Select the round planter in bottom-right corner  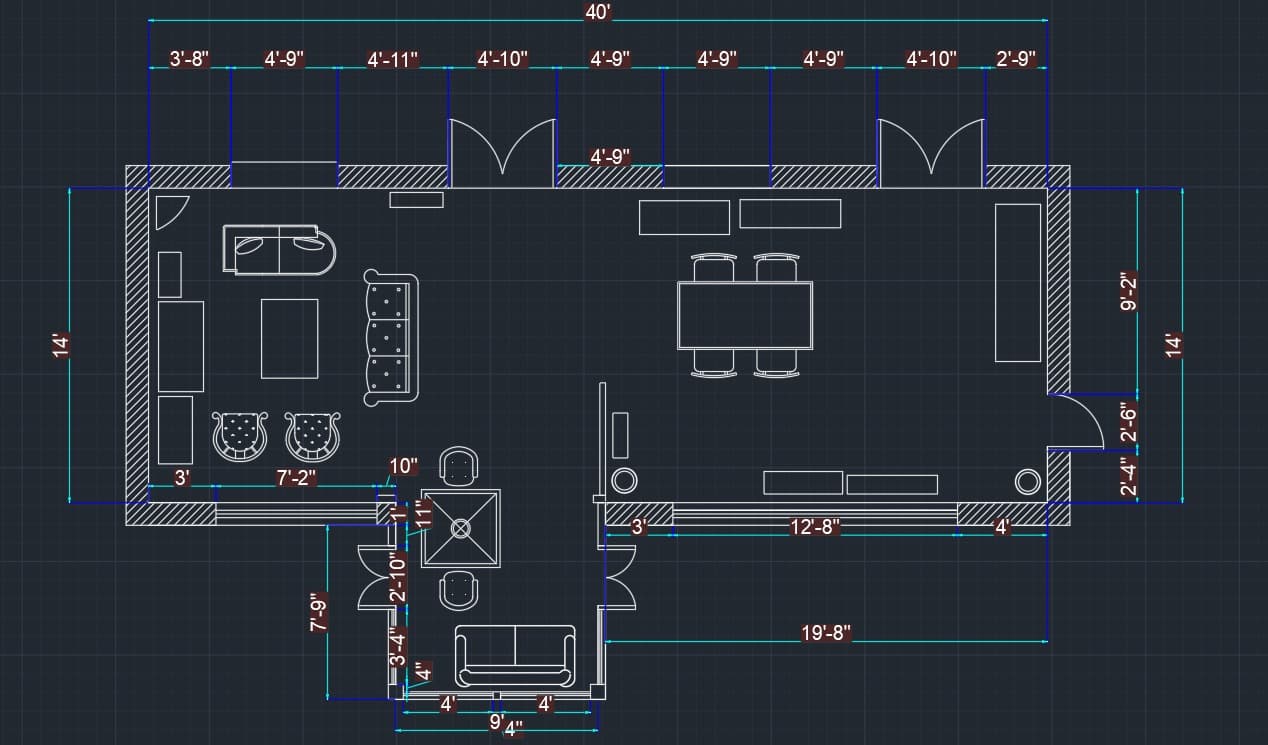tap(1027, 482)
